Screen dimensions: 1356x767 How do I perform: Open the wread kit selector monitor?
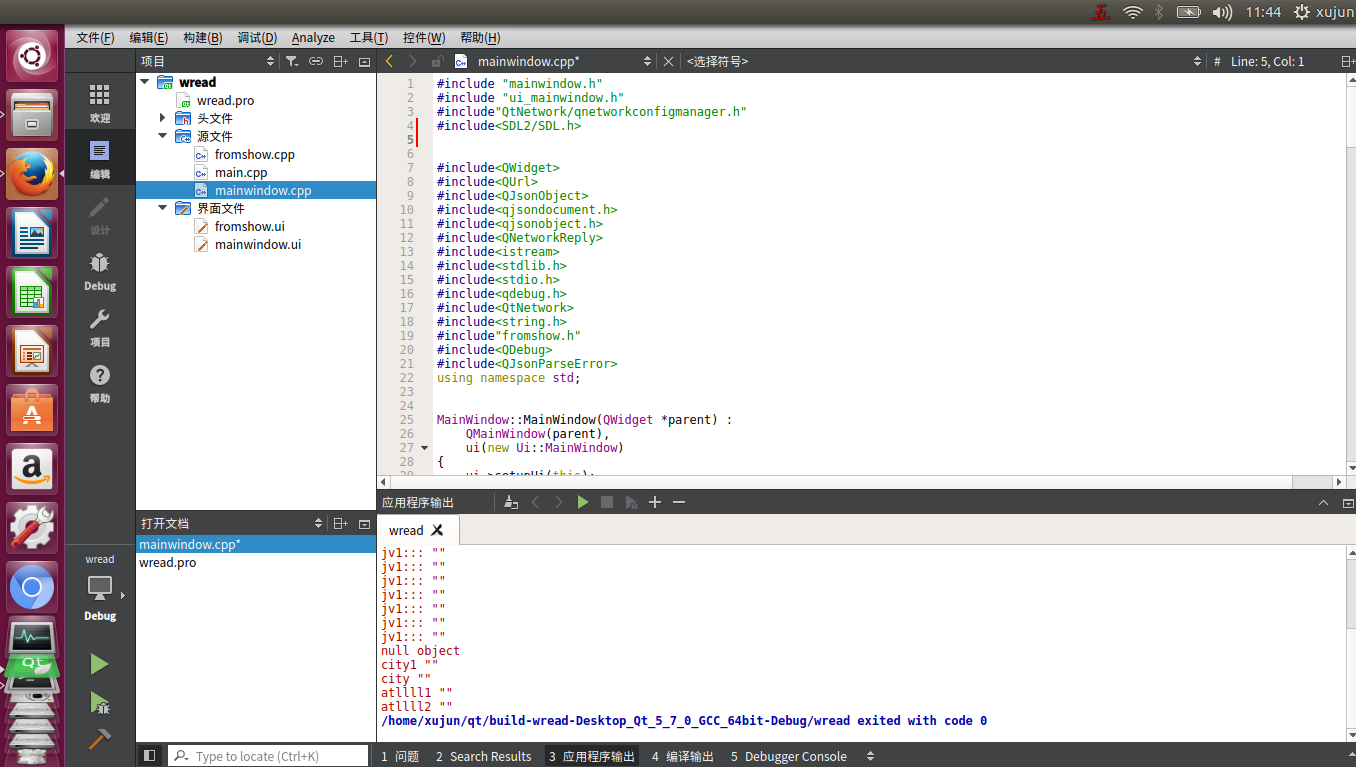pyautogui.click(x=99, y=588)
